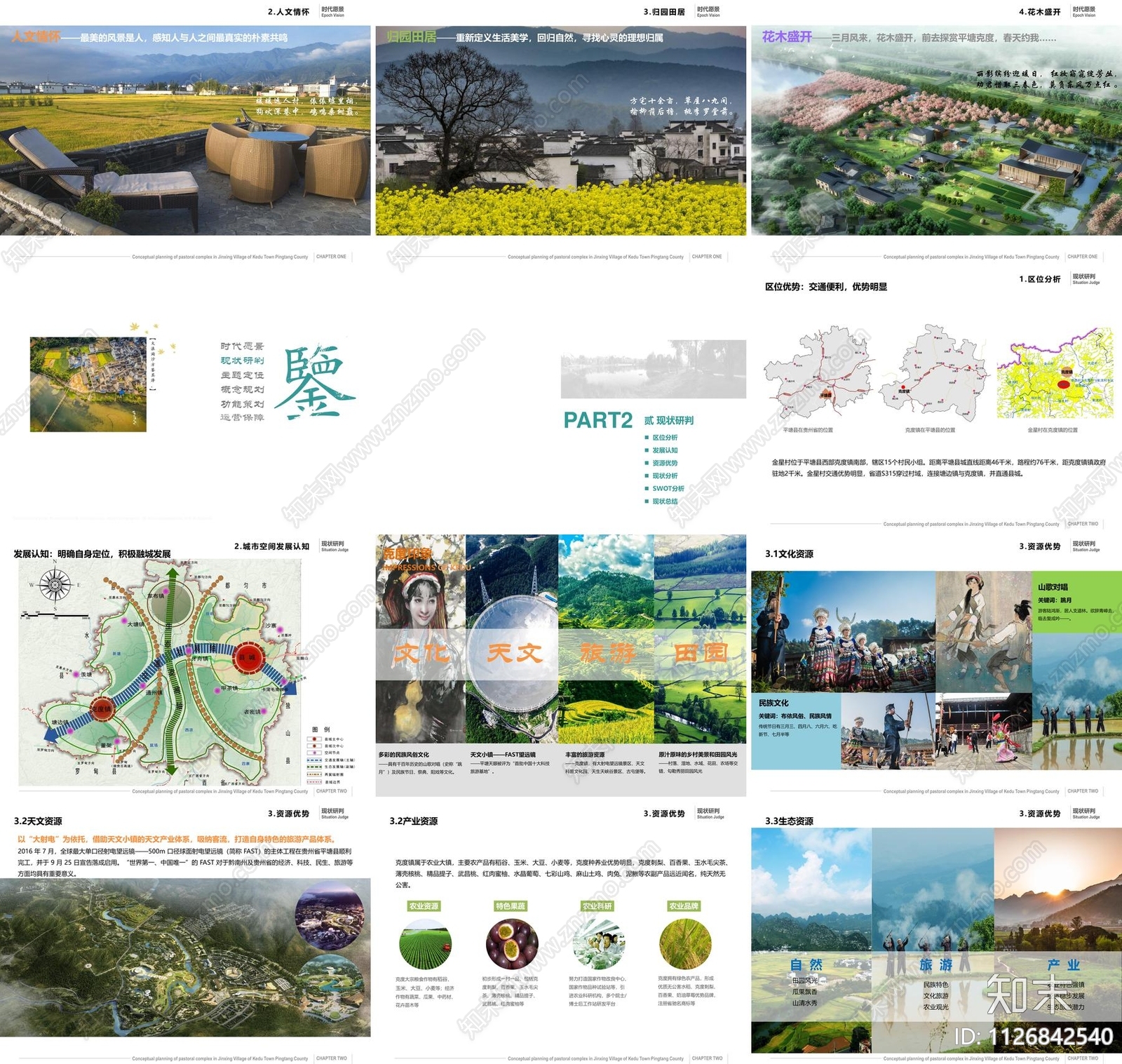The height and width of the screenshot is (1064, 1122).
Task: Click the green 农业科研 label
Action: click(x=597, y=906)
